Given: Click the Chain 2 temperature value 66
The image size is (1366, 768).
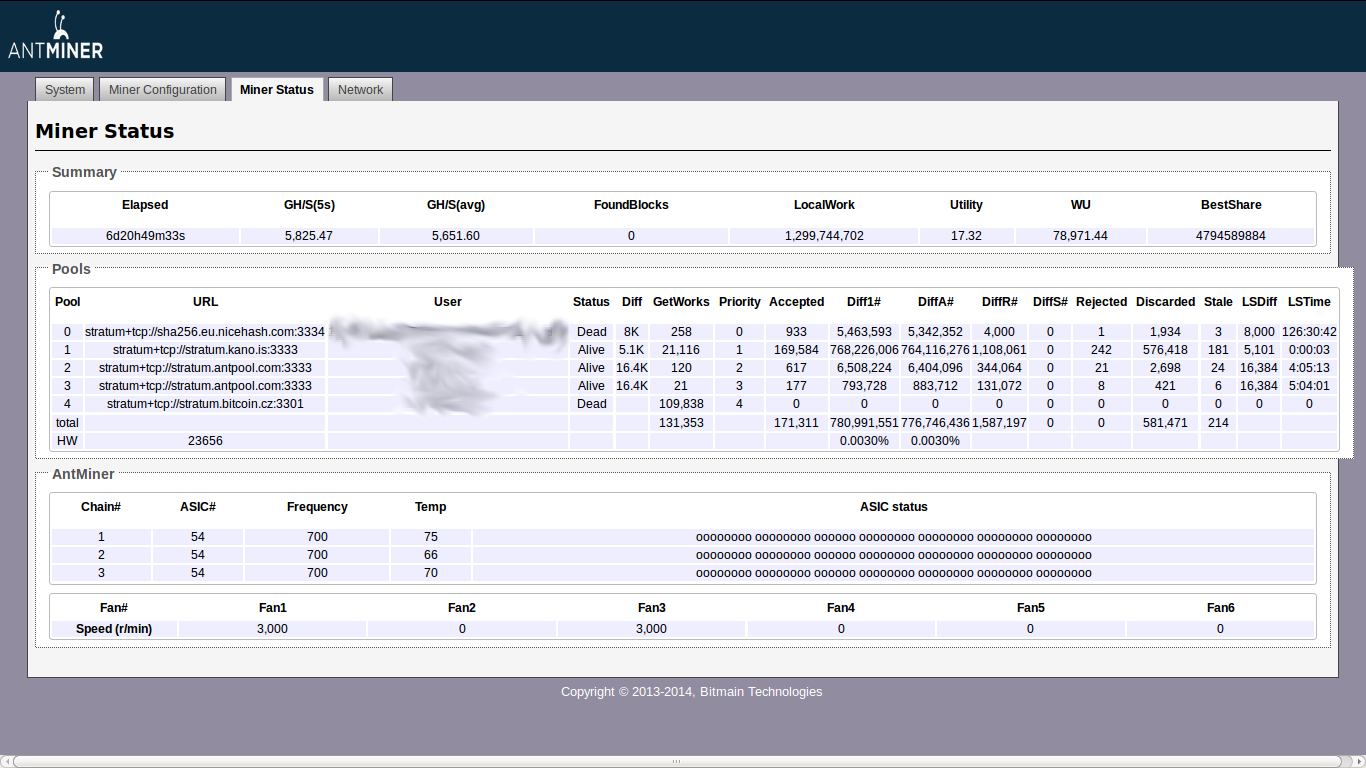Looking at the screenshot, I should (x=430, y=555).
